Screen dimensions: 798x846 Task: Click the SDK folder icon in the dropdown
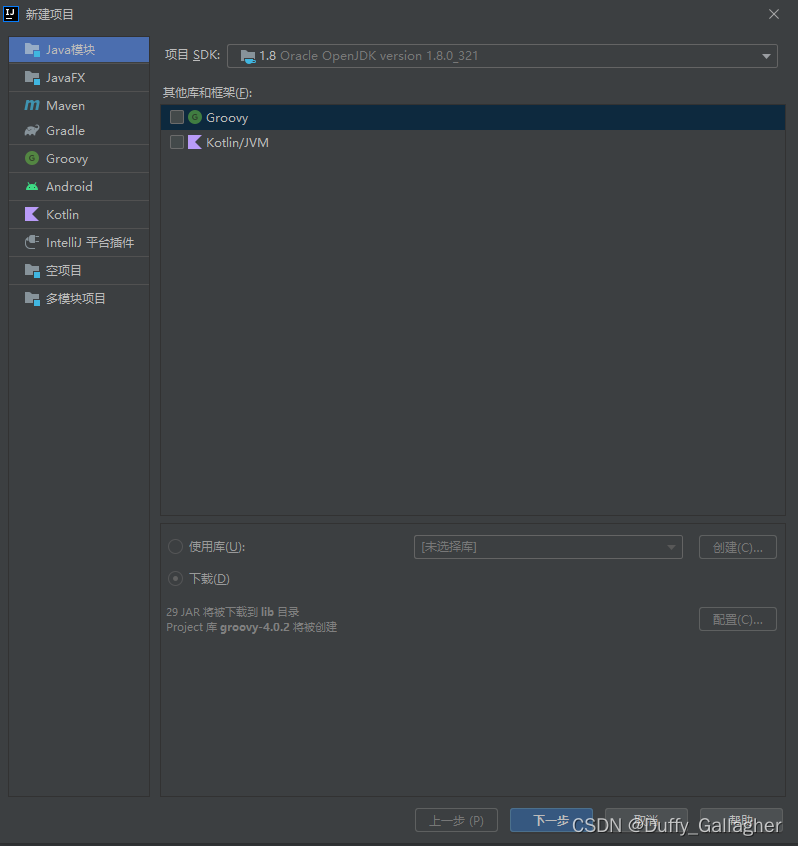[x=248, y=56]
